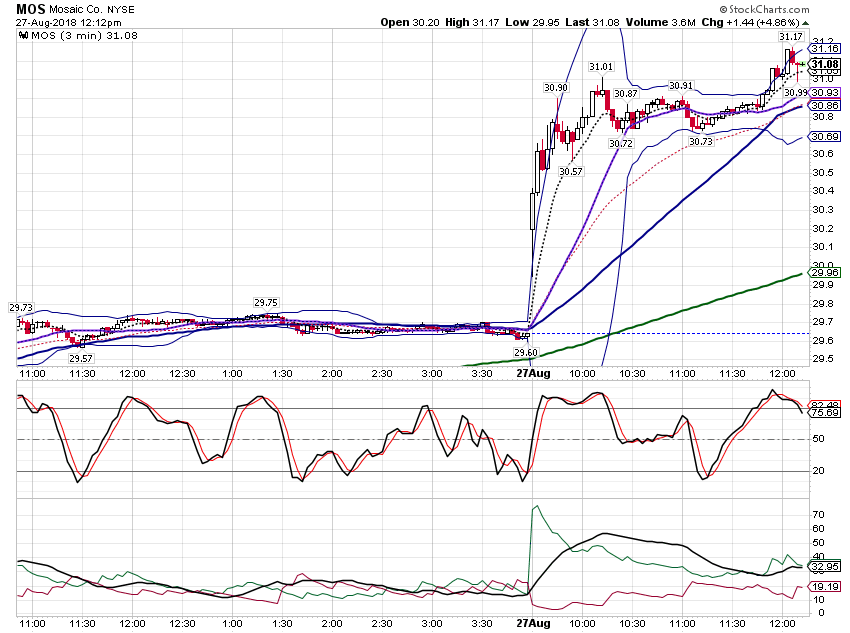This screenshot has width=850, height=633.
Task: Select the "High 31.17" reading in the header
Action: point(472,22)
